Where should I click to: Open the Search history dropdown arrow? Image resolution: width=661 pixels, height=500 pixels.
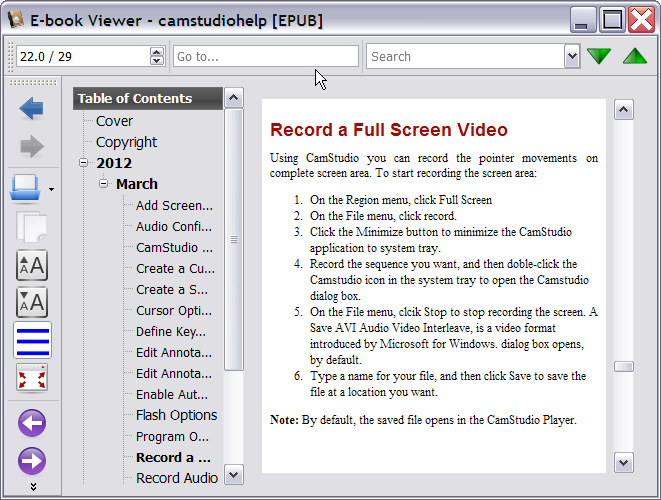tap(572, 56)
